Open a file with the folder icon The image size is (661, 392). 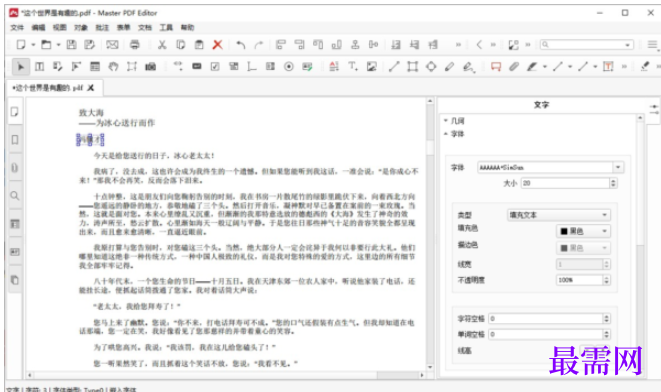click(x=46, y=45)
